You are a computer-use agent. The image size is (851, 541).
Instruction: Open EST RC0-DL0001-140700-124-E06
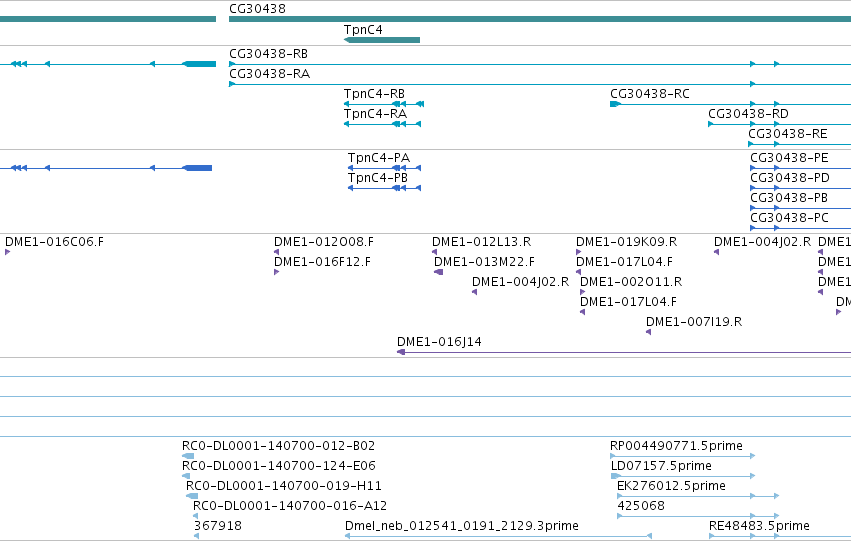tap(186, 476)
